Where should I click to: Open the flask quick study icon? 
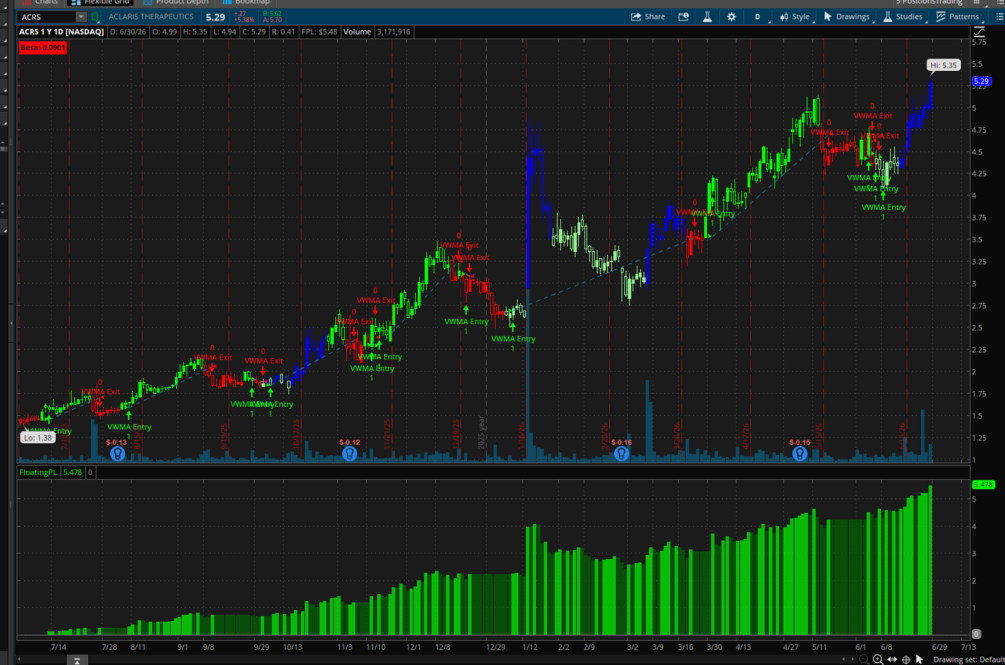click(x=707, y=17)
